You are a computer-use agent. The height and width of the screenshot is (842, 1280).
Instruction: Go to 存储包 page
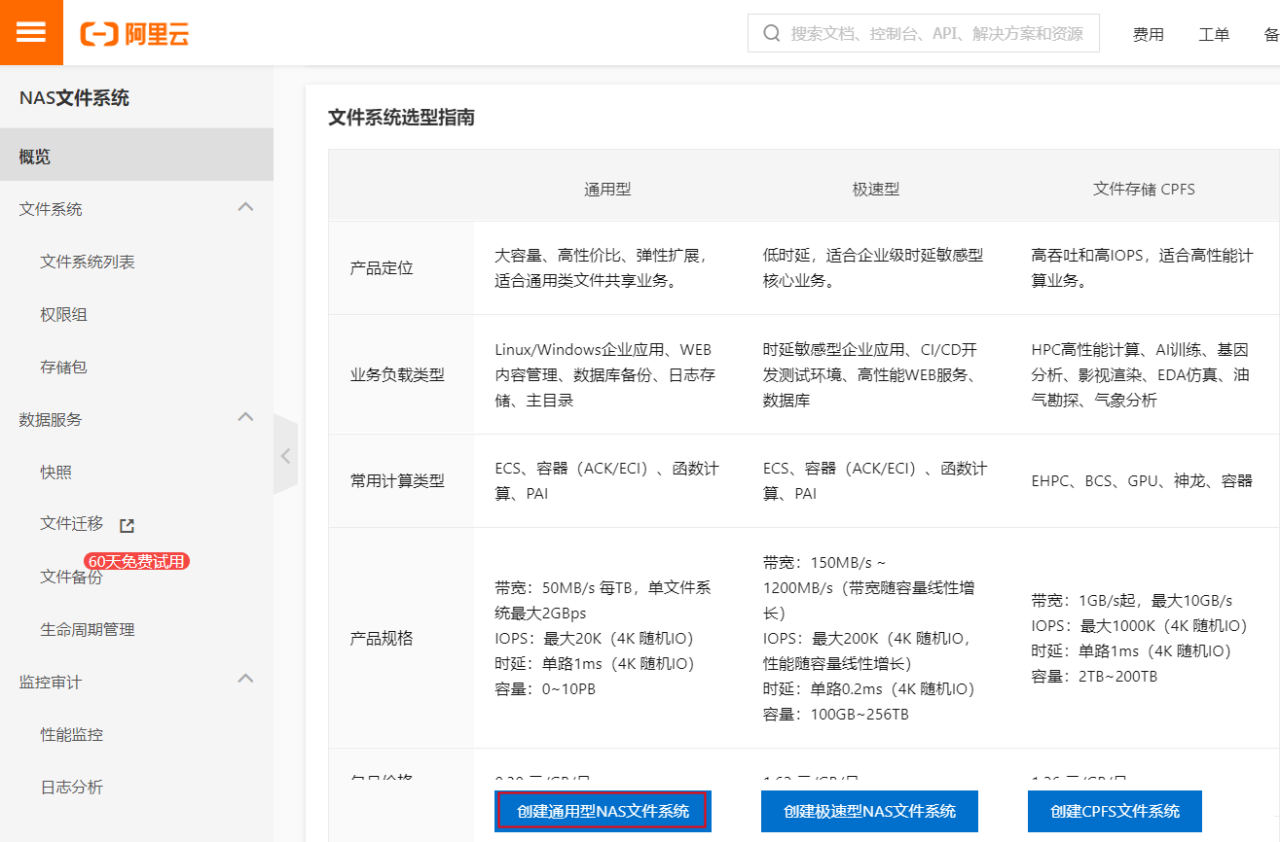(x=63, y=367)
